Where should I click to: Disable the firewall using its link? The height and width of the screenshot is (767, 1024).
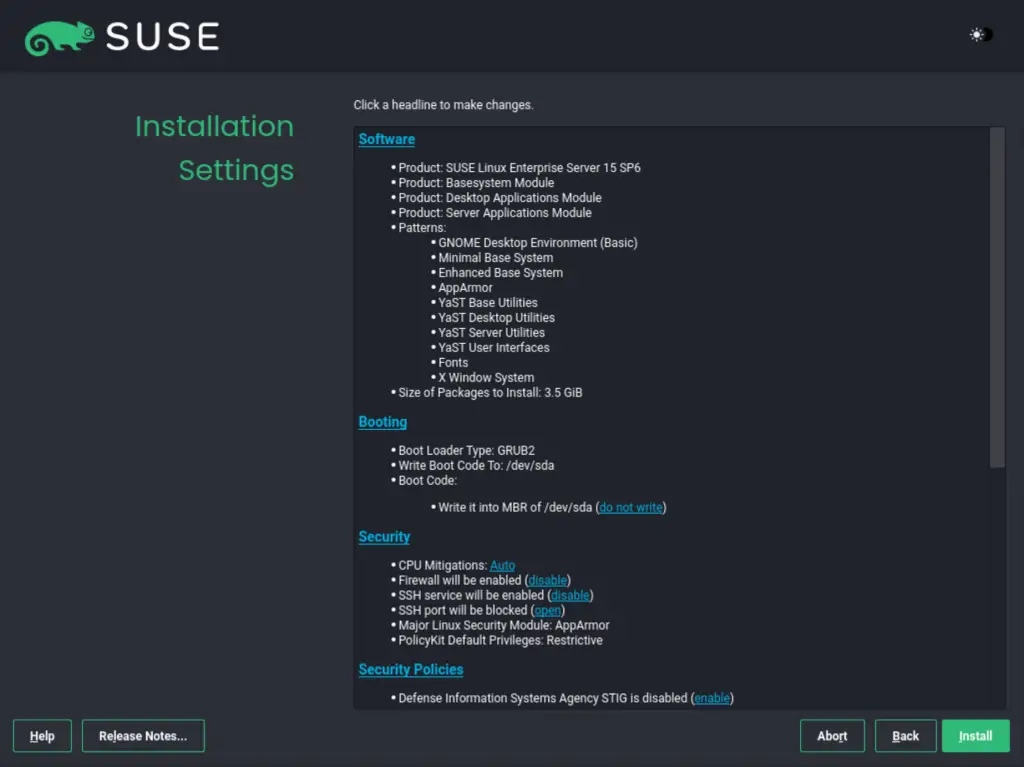(x=547, y=580)
